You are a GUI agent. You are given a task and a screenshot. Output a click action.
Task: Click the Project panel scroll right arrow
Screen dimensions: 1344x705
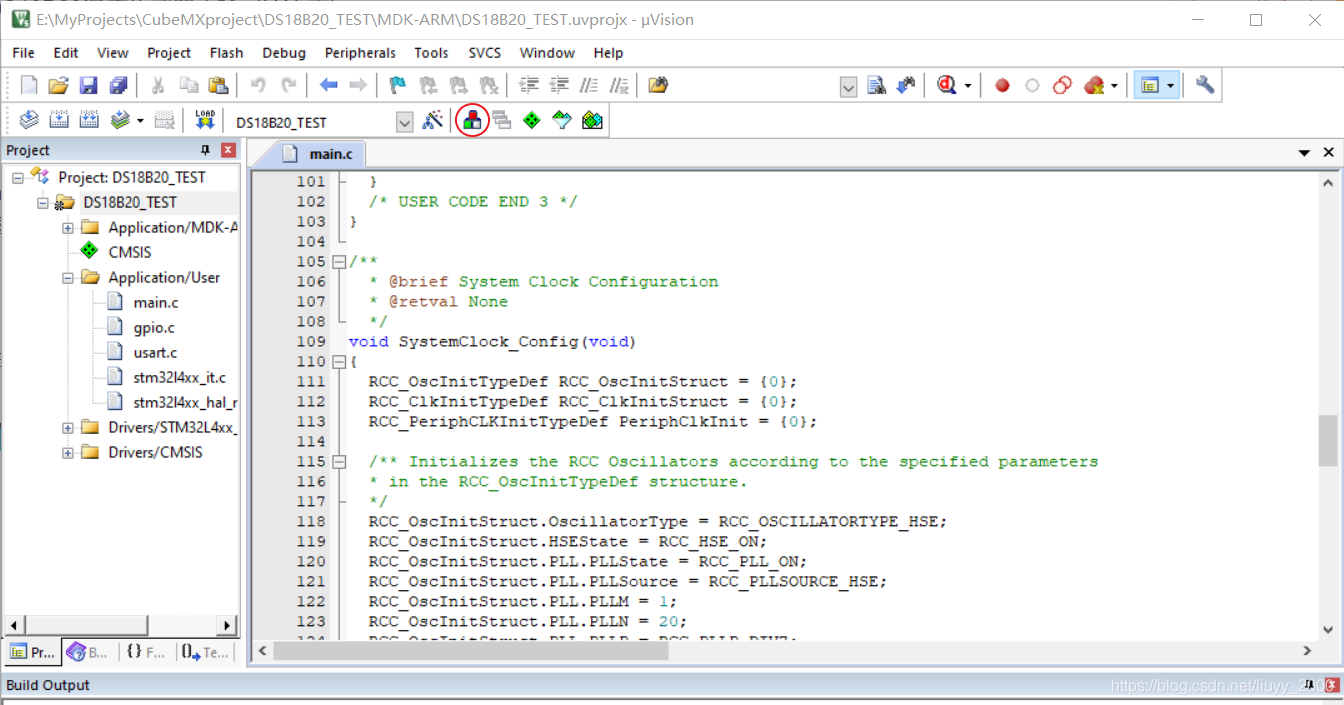click(x=227, y=625)
